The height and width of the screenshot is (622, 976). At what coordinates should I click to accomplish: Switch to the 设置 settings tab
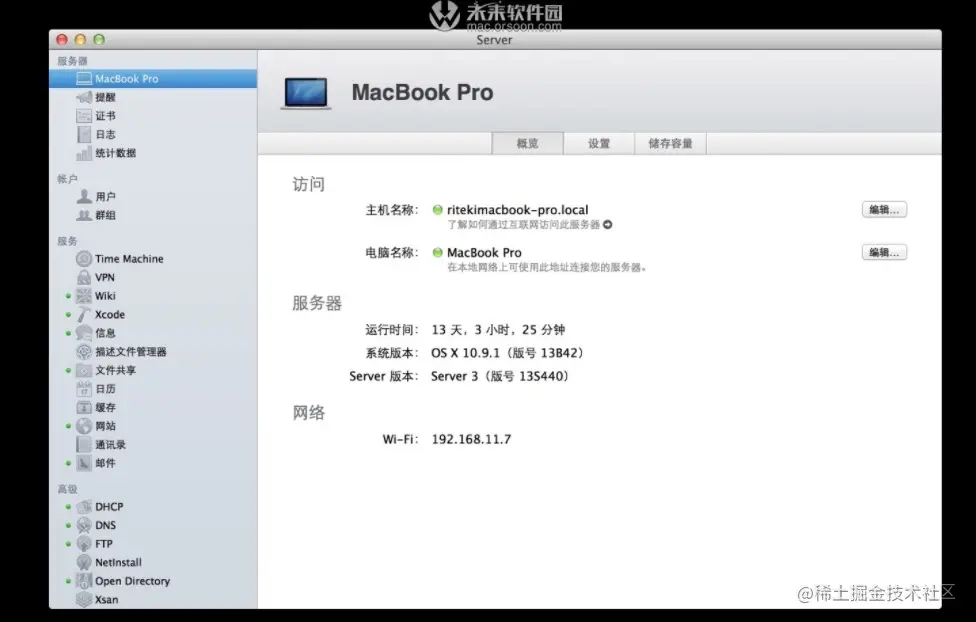[x=599, y=143]
